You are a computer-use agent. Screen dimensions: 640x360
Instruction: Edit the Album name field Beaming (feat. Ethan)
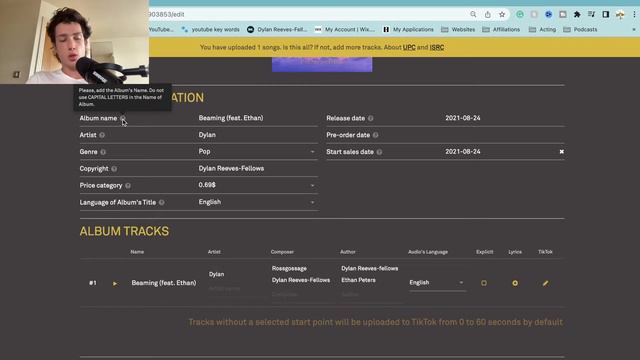tap(257, 118)
